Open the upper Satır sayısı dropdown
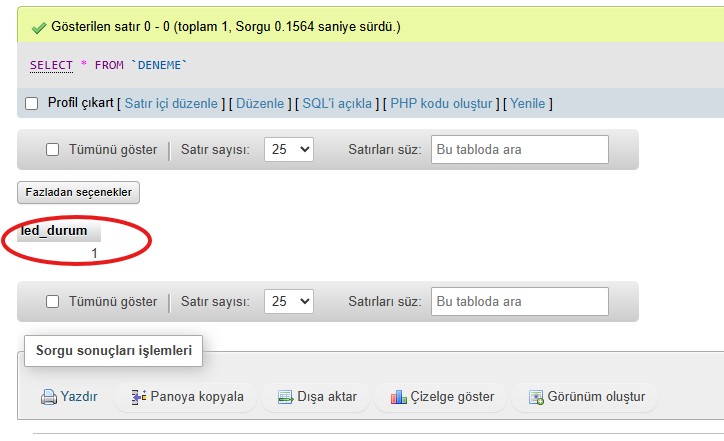 click(289, 150)
